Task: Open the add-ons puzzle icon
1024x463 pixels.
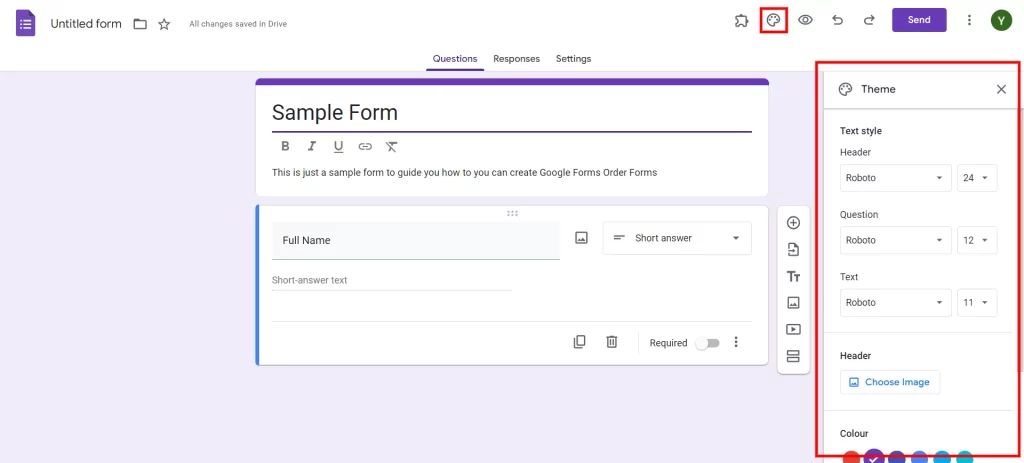Action: pyautogui.click(x=741, y=20)
